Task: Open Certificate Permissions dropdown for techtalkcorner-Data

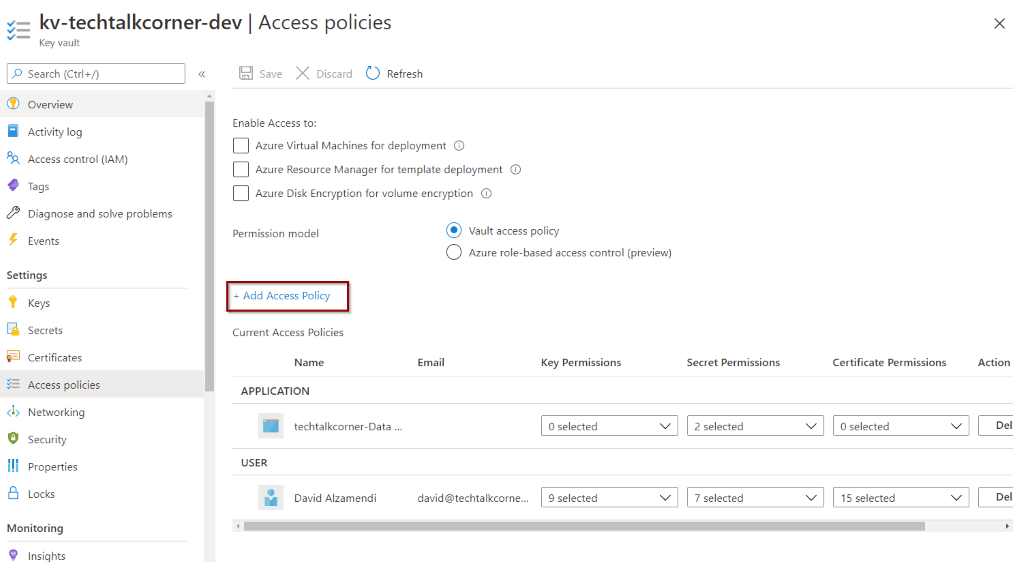Action: click(x=901, y=426)
